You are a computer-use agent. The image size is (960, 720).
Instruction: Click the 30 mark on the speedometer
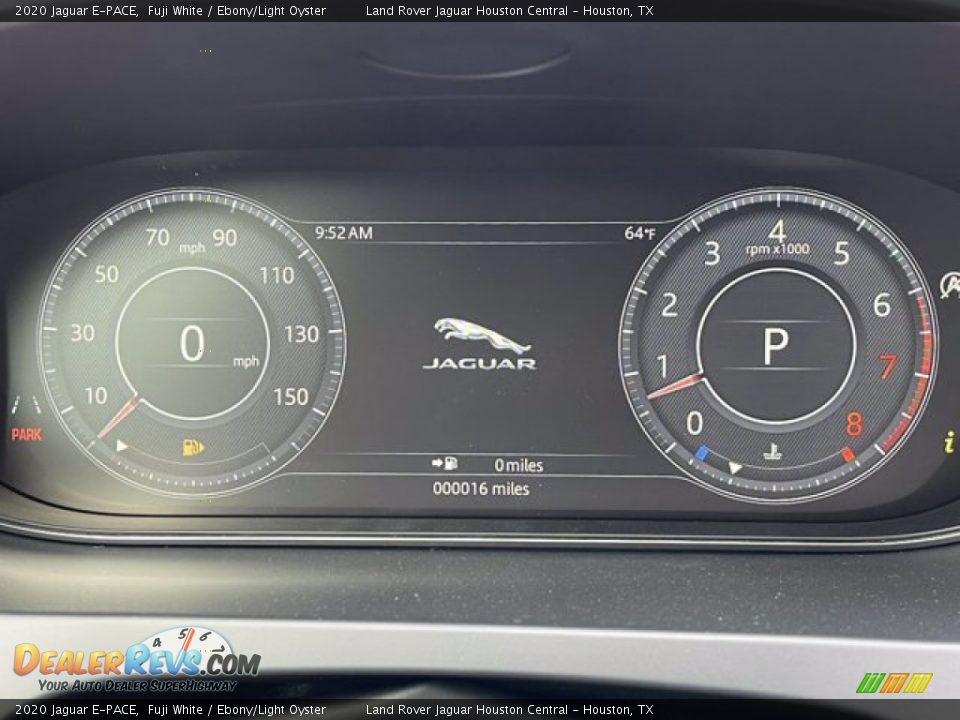83,333
